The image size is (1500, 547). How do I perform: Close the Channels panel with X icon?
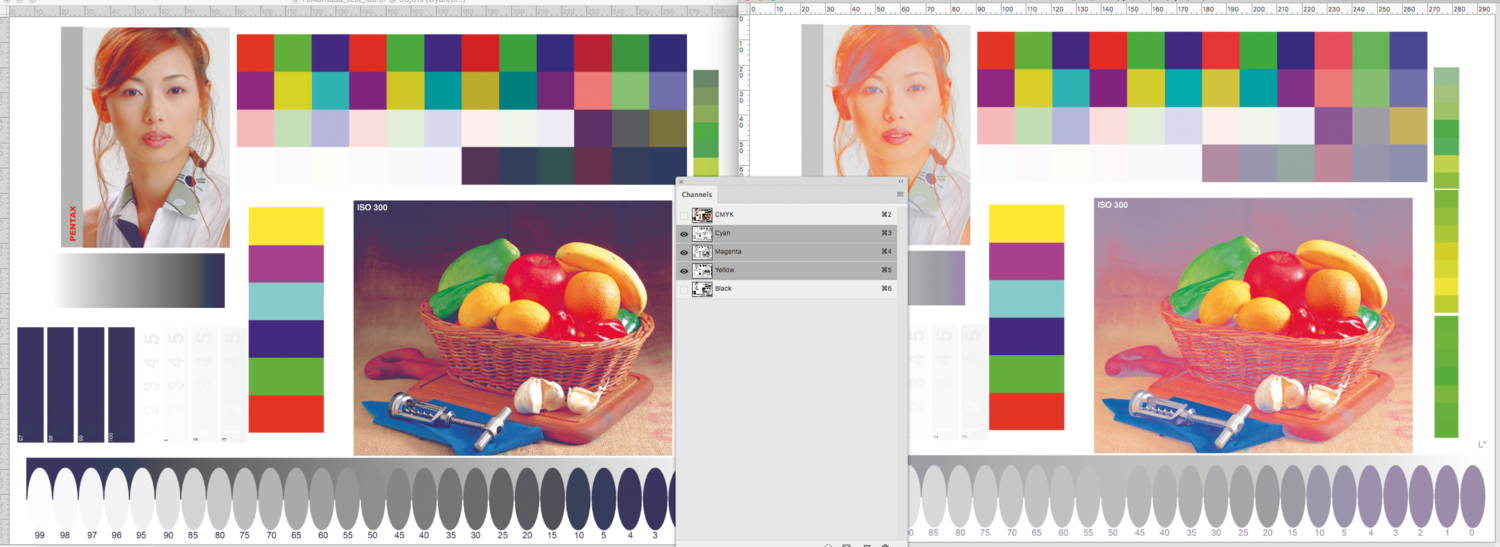point(681,182)
